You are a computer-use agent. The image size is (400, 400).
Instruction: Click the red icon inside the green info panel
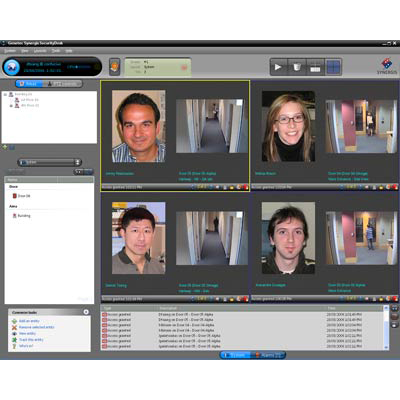click(184, 67)
